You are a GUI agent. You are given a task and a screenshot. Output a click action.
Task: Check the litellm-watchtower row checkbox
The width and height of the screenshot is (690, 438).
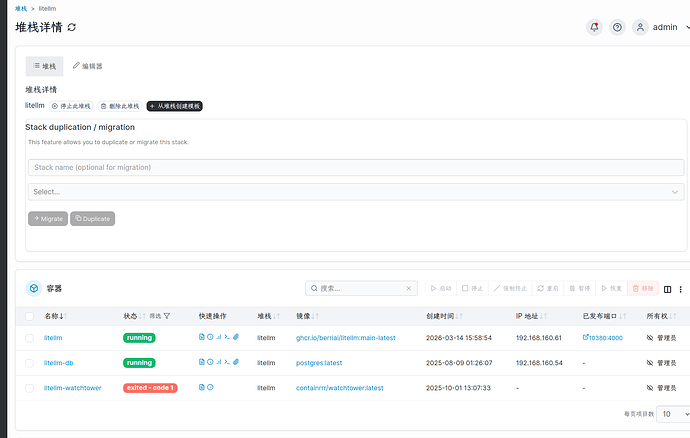click(x=29, y=388)
